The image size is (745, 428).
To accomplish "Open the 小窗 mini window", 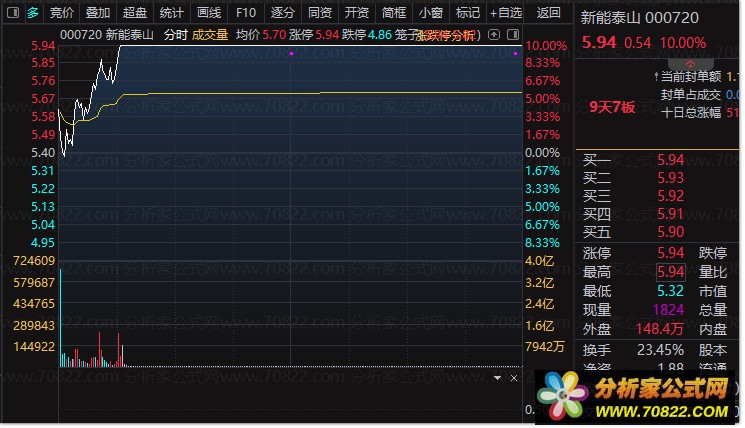I will pyautogui.click(x=431, y=13).
